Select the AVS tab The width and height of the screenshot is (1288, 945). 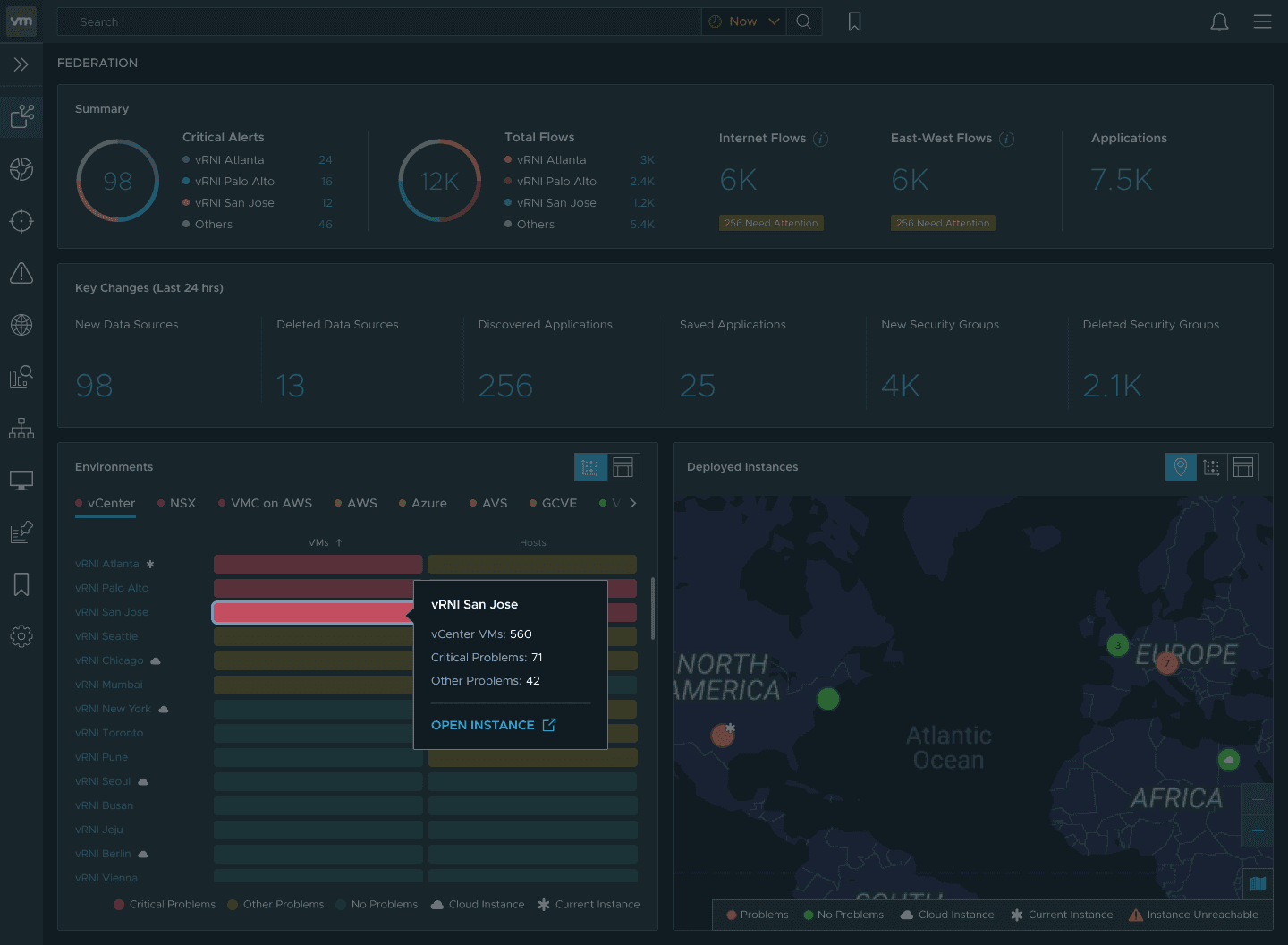tap(488, 504)
